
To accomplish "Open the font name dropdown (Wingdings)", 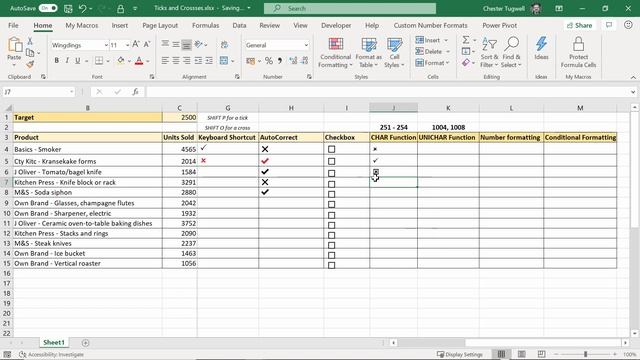I will [x=106, y=45].
